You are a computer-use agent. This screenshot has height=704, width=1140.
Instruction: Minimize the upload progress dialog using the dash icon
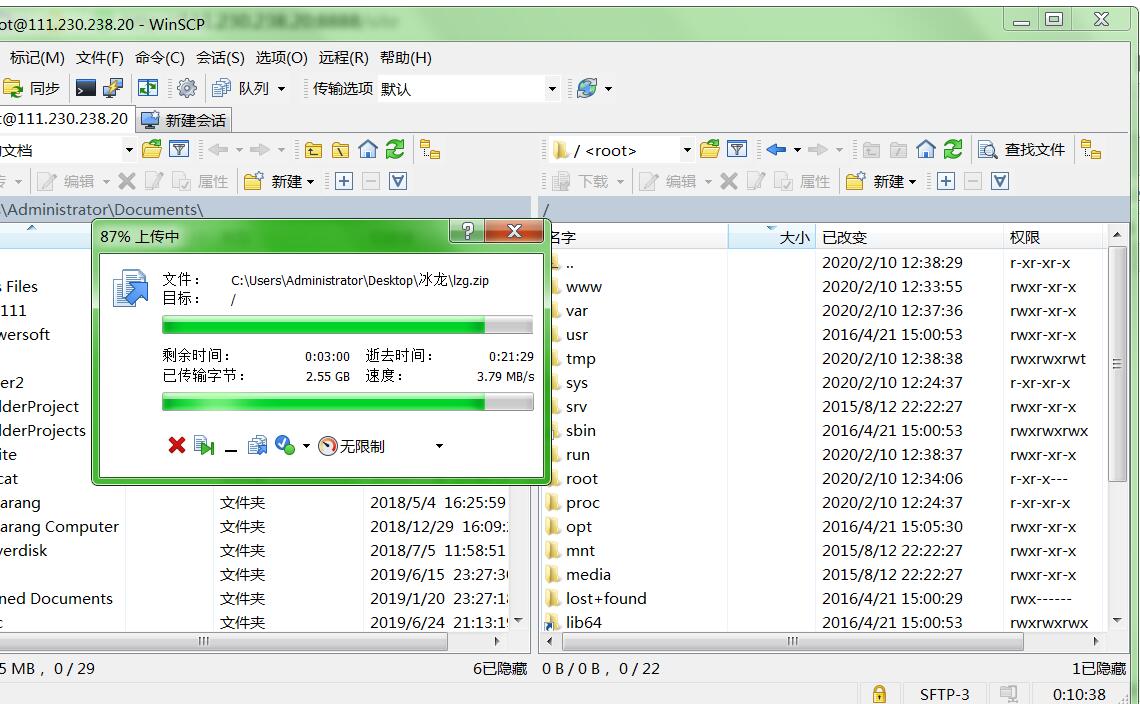click(231, 448)
